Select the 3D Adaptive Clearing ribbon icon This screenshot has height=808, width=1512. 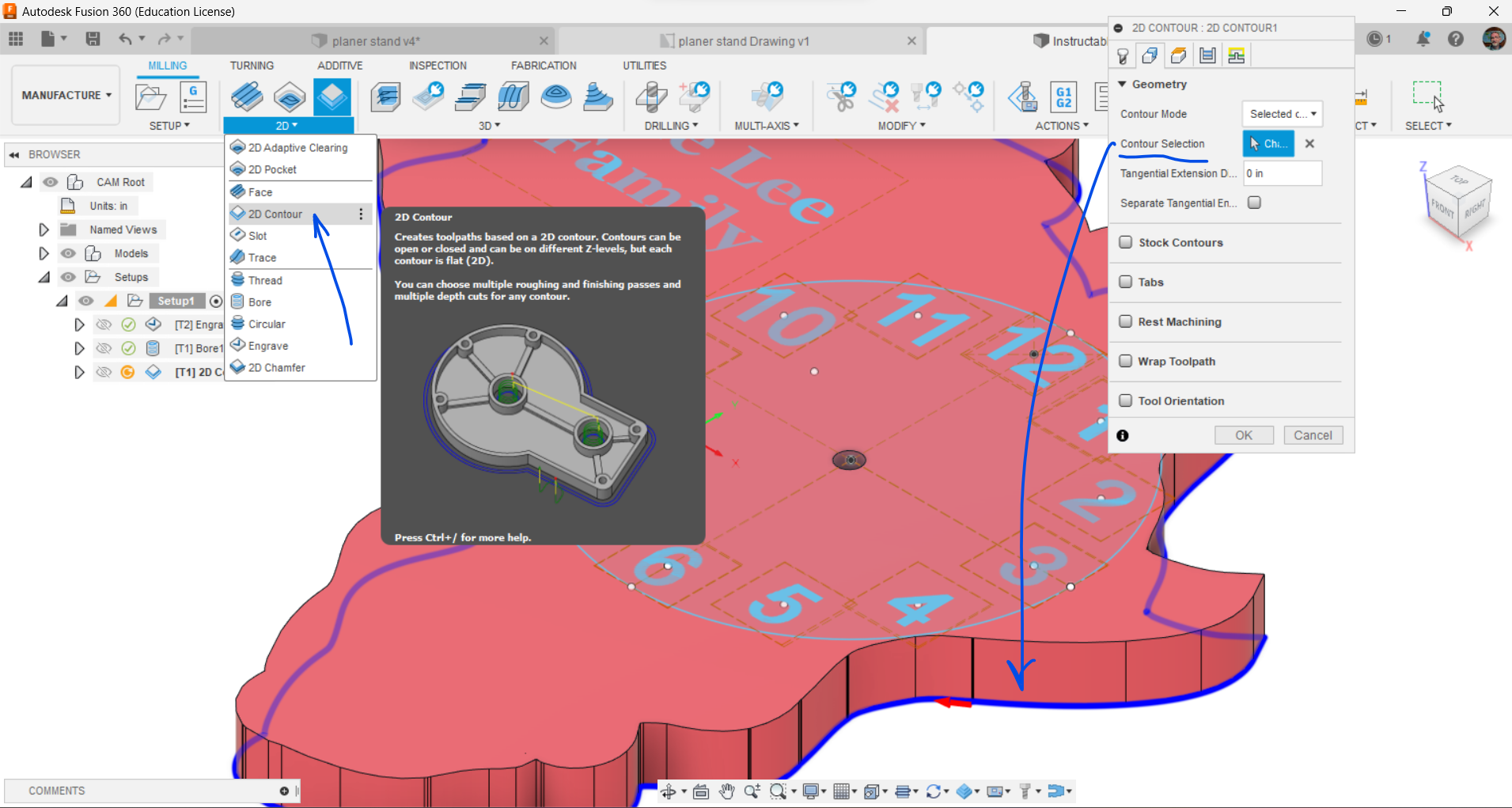[385, 97]
